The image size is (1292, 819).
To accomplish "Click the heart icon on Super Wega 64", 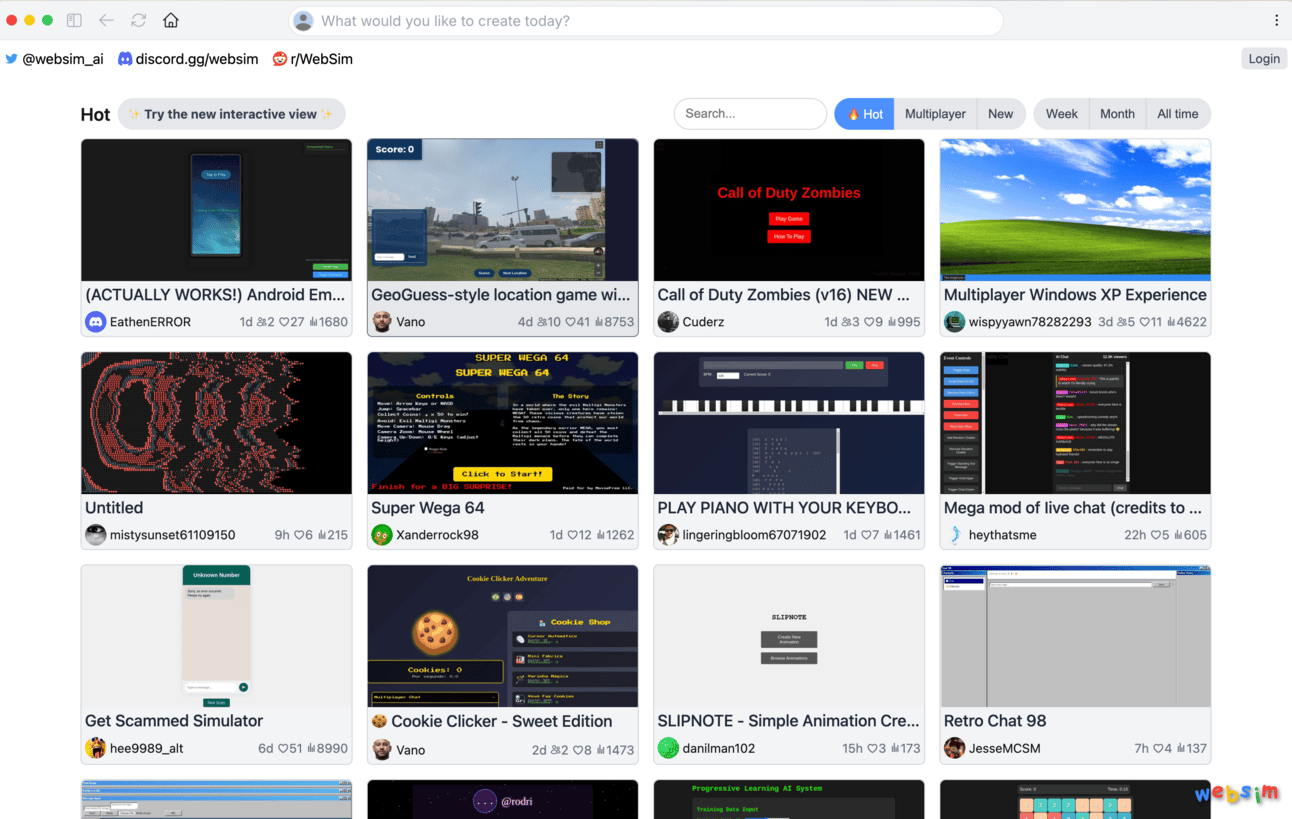I will point(574,535).
